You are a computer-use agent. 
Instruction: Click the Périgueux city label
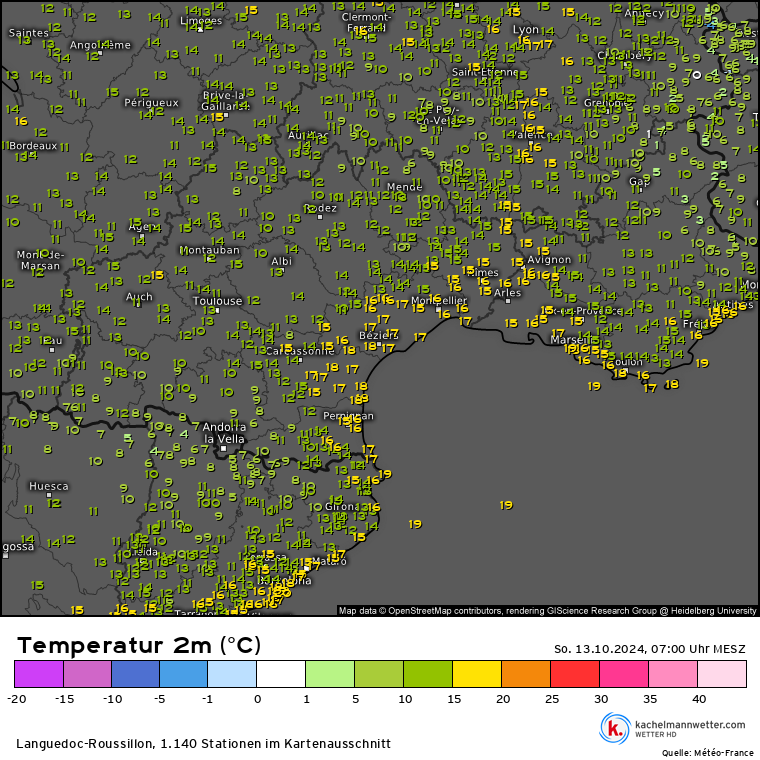[151, 103]
